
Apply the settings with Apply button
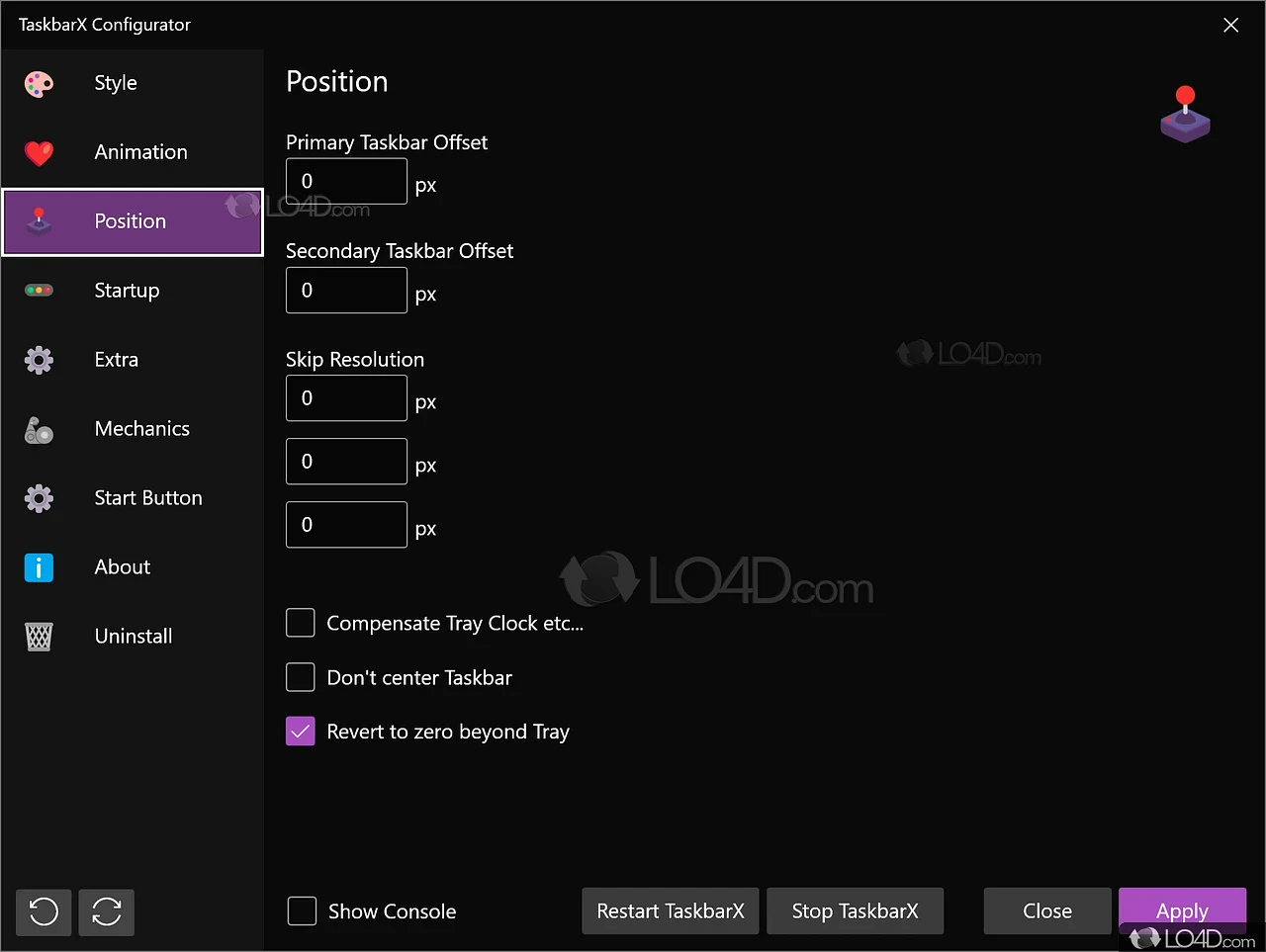[1183, 910]
